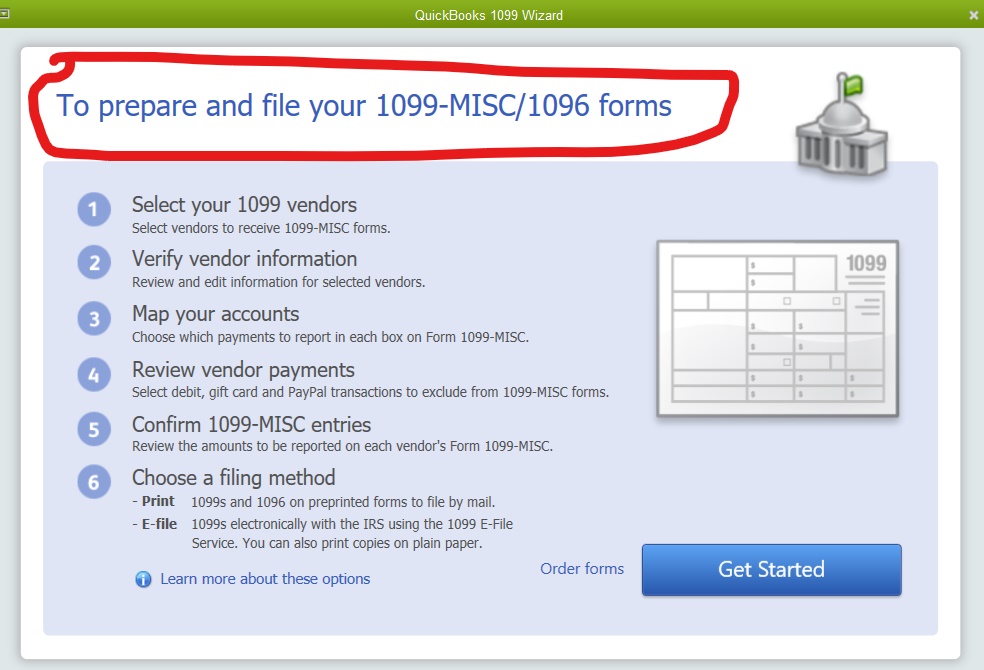The height and width of the screenshot is (670, 984).
Task: Click the step 1 number circle
Action: click(x=94, y=210)
